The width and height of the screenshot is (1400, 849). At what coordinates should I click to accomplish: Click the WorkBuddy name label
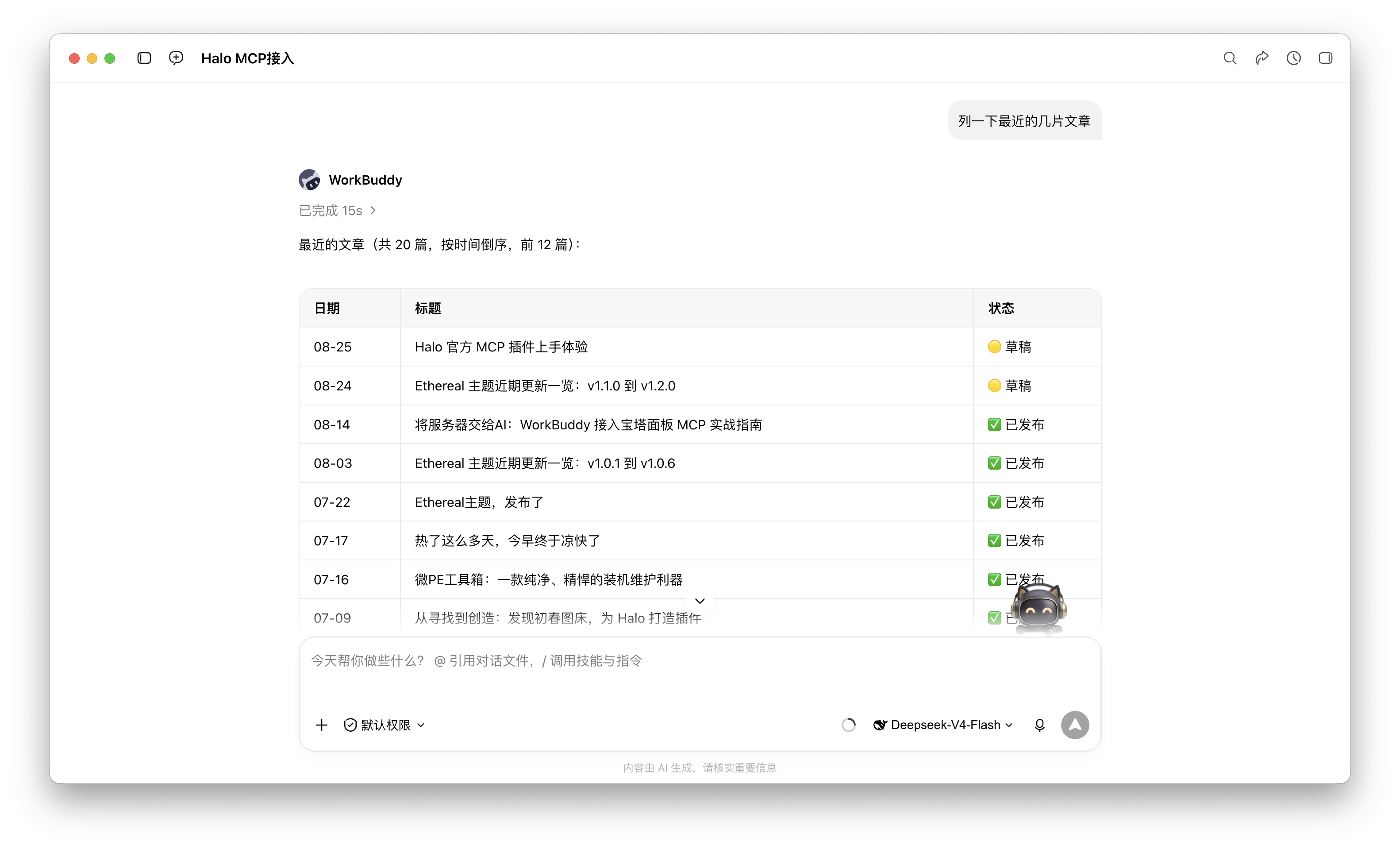(x=365, y=180)
